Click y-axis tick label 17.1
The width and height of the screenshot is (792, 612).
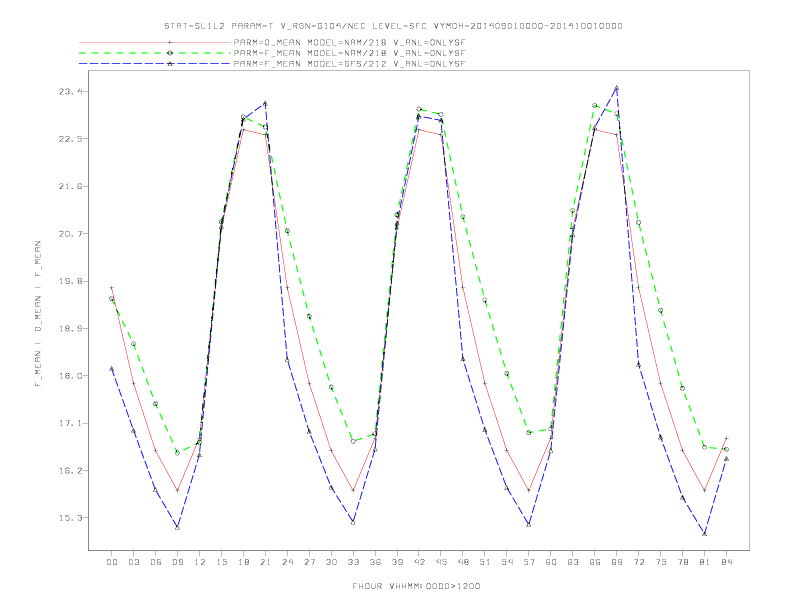coord(70,423)
